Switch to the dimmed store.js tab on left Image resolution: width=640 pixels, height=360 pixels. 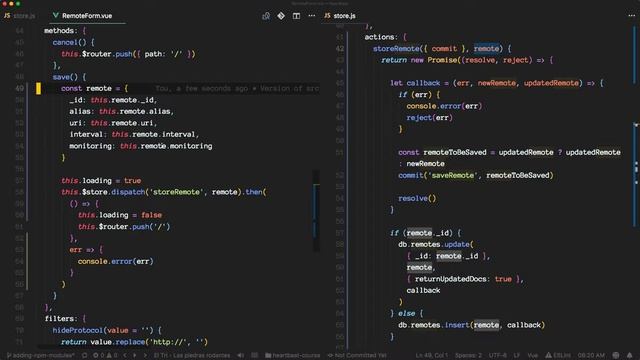[20, 16]
